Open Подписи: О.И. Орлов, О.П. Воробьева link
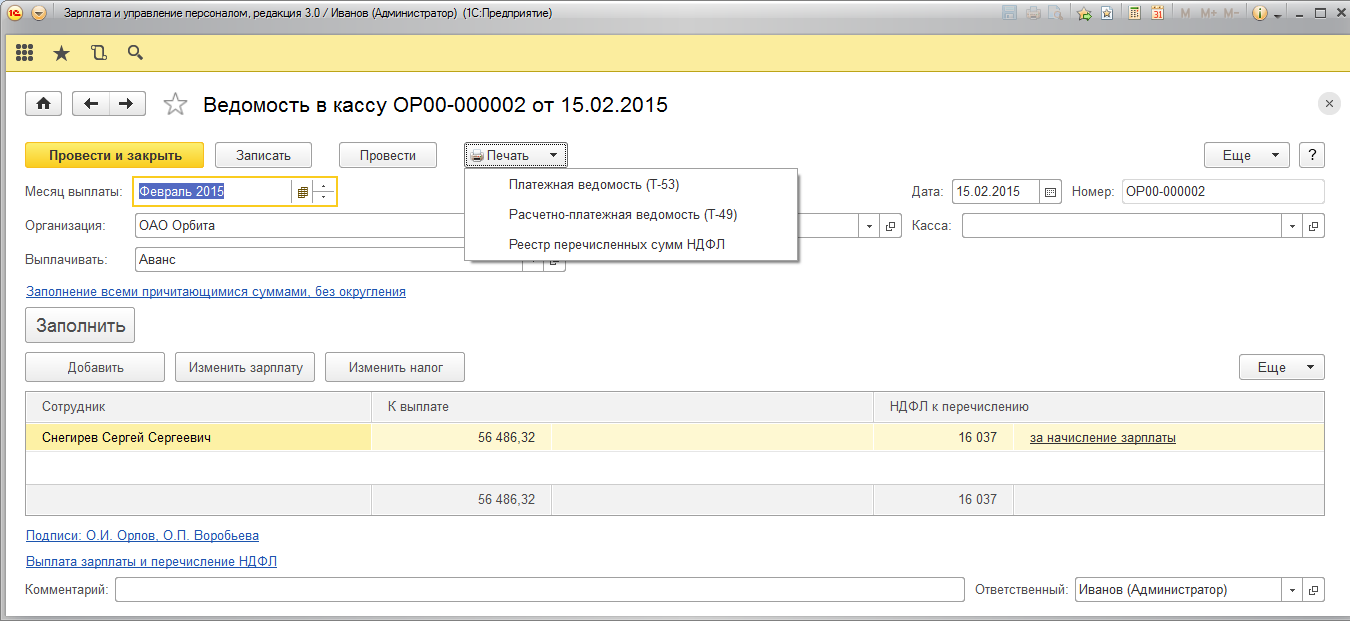Image resolution: width=1350 pixels, height=621 pixels. [x=142, y=536]
